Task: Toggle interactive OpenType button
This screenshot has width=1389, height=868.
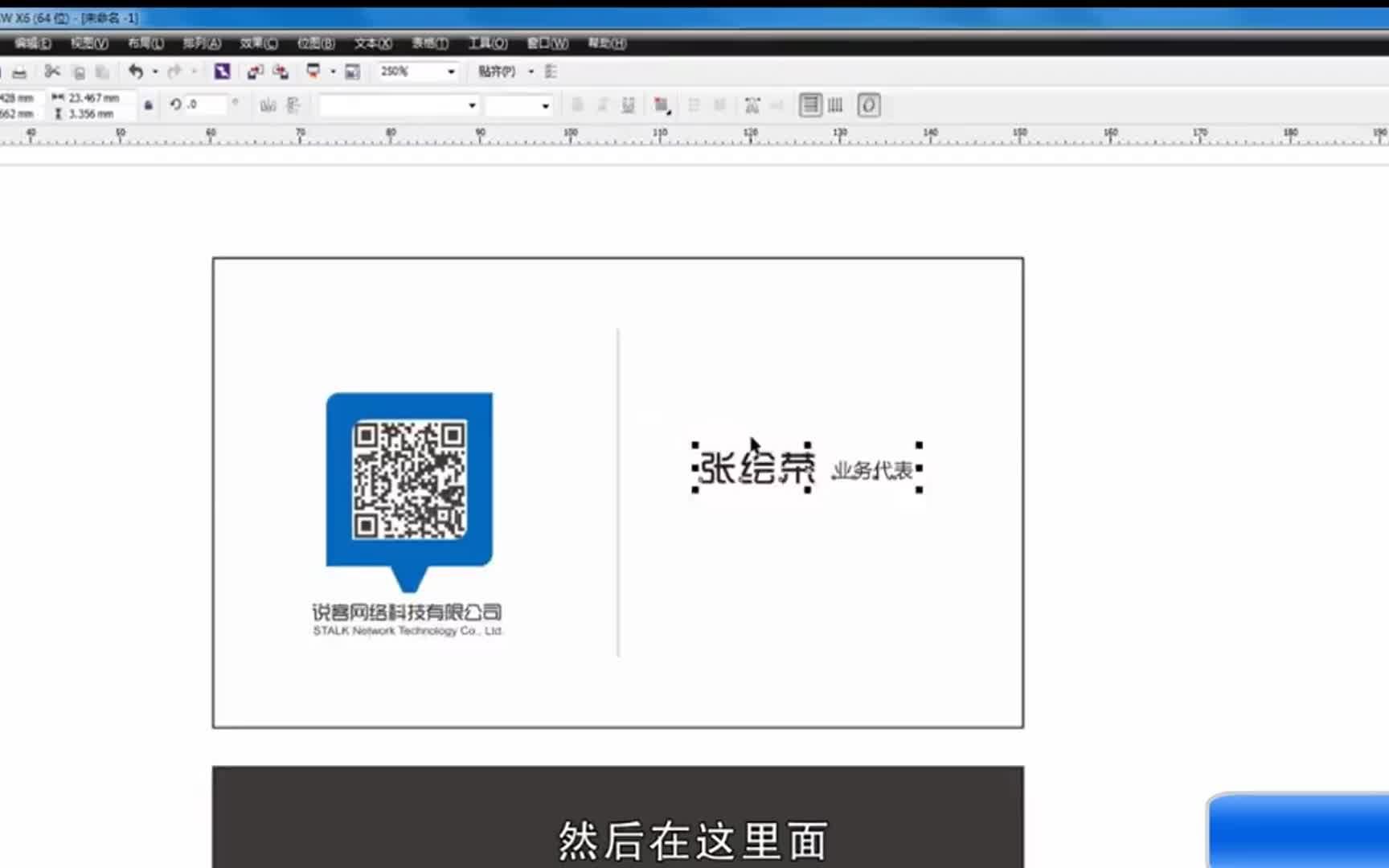Action: click(x=869, y=105)
